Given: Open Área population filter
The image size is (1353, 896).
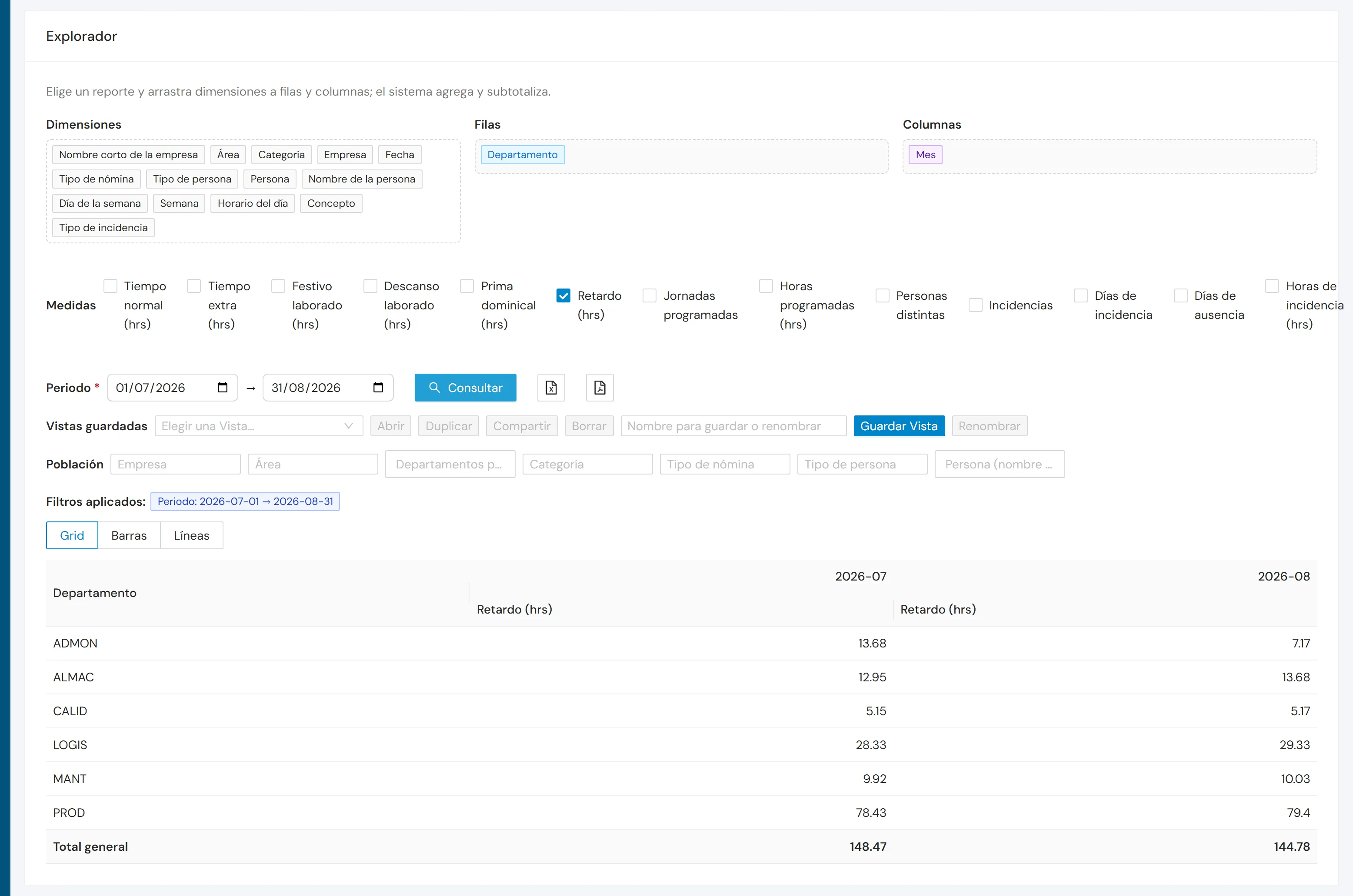Looking at the screenshot, I should pos(313,464).
